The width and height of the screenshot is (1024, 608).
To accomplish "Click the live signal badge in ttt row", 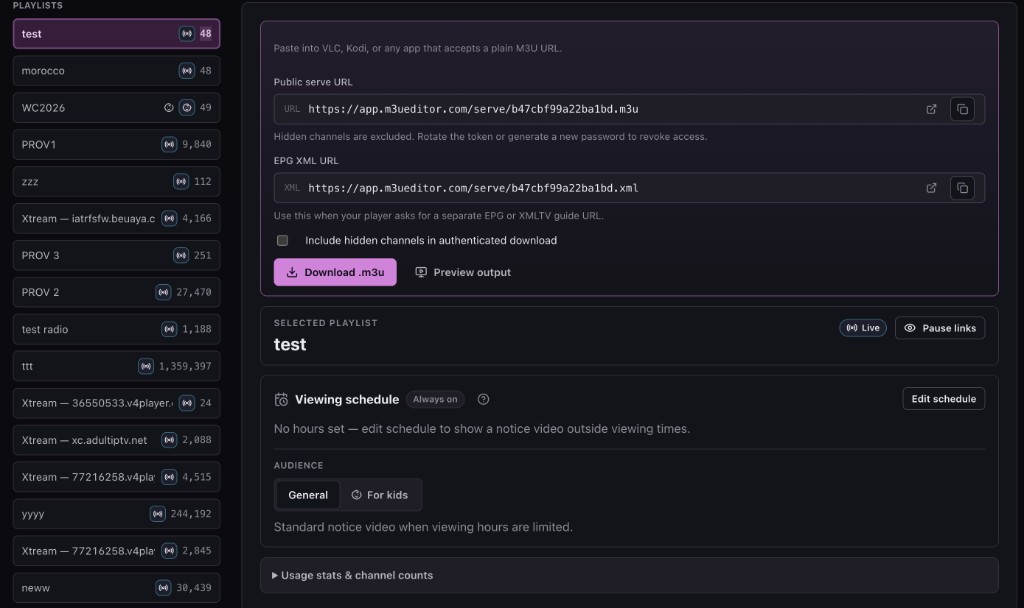I will [x=146, y=366].
